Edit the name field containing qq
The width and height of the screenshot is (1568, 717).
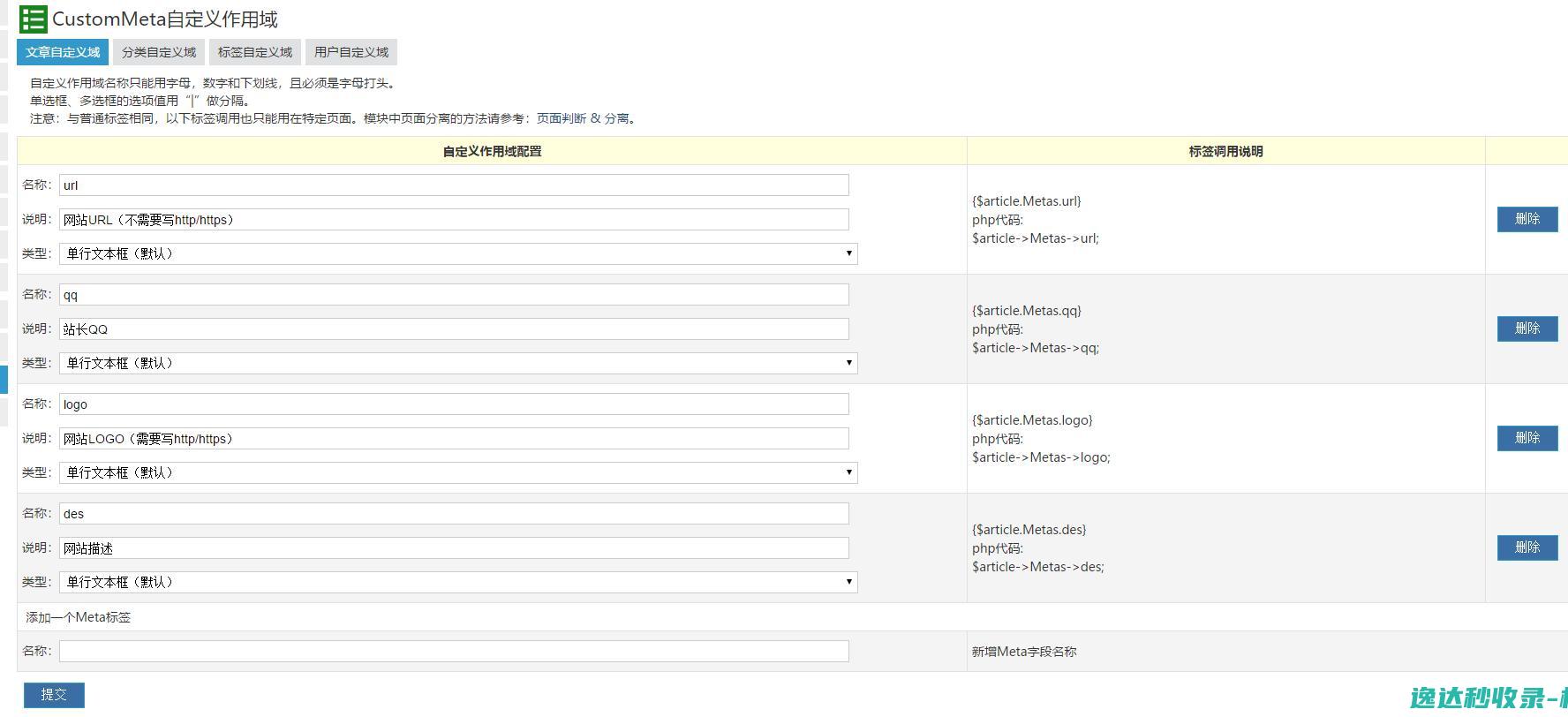(x=454, y=294)
